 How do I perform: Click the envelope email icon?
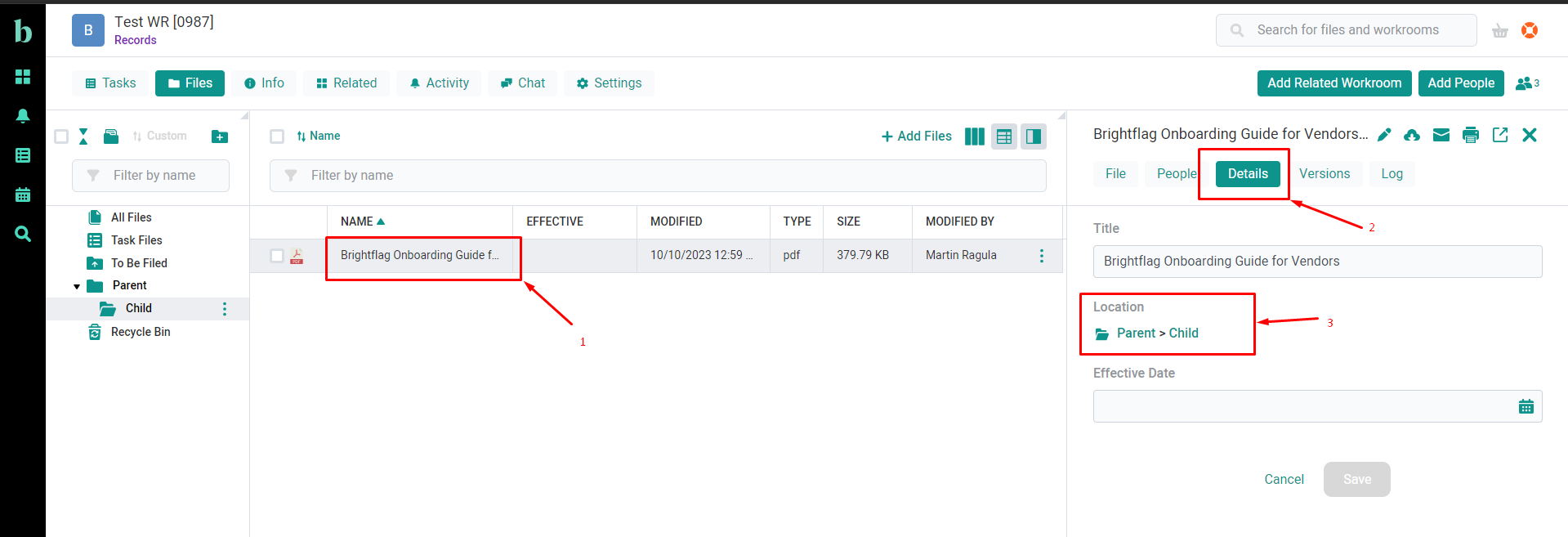coord(1441,135)
